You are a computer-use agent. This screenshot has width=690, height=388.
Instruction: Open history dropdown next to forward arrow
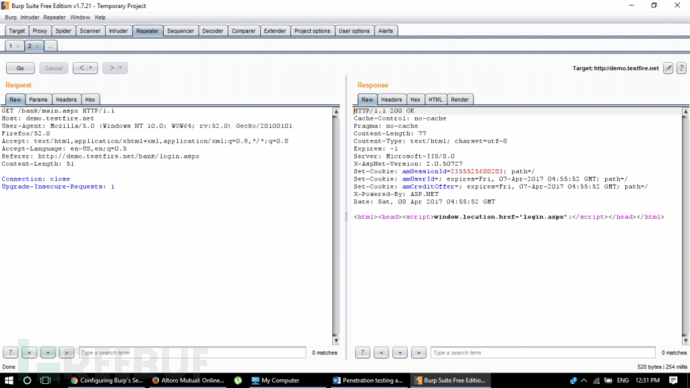point(121,68)
